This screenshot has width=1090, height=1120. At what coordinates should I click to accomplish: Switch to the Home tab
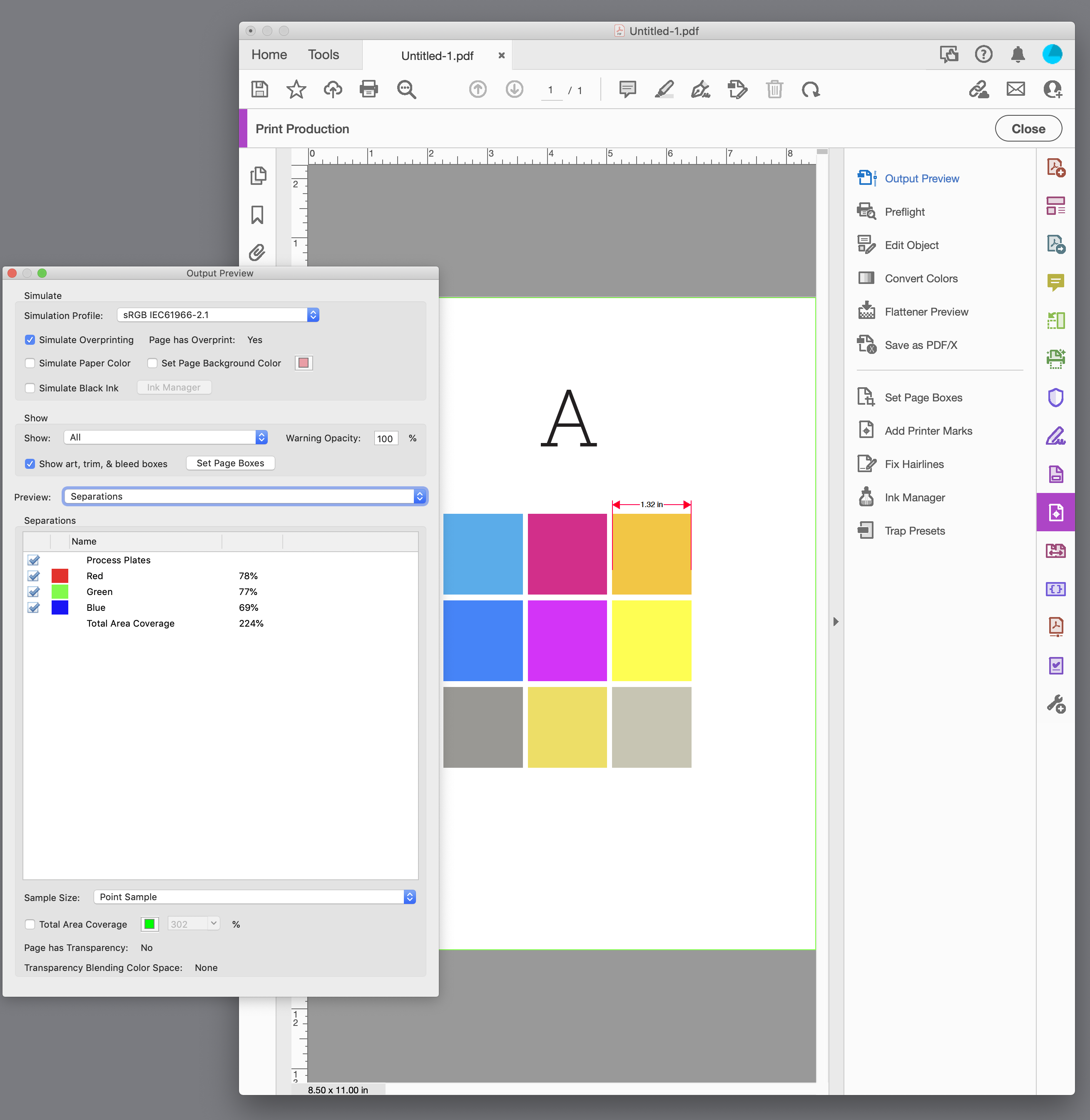(269, 55)
